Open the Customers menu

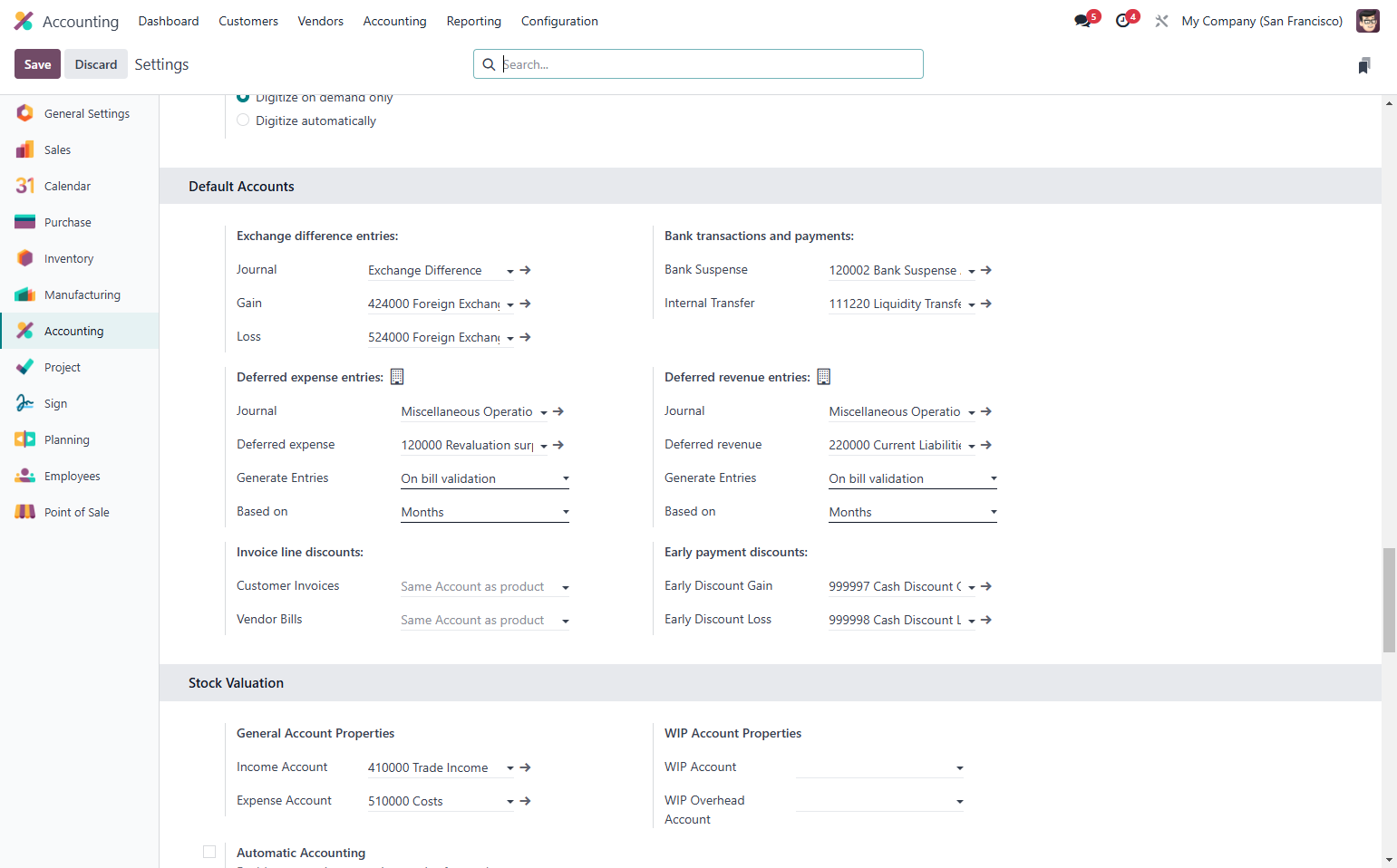[248, 21]
